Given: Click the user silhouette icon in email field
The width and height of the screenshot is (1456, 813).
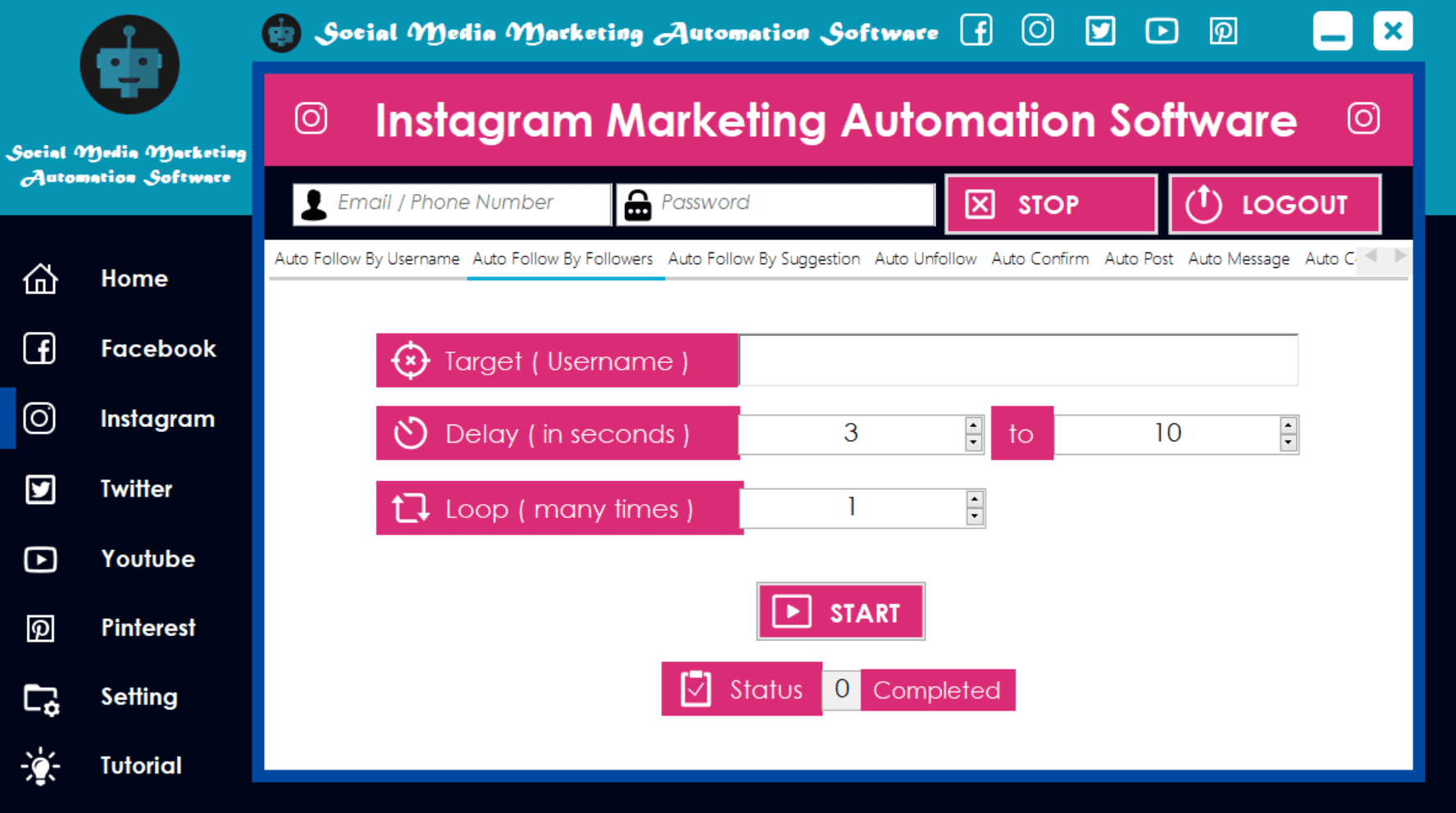Looking at the screenshot, I should point(314,204).
